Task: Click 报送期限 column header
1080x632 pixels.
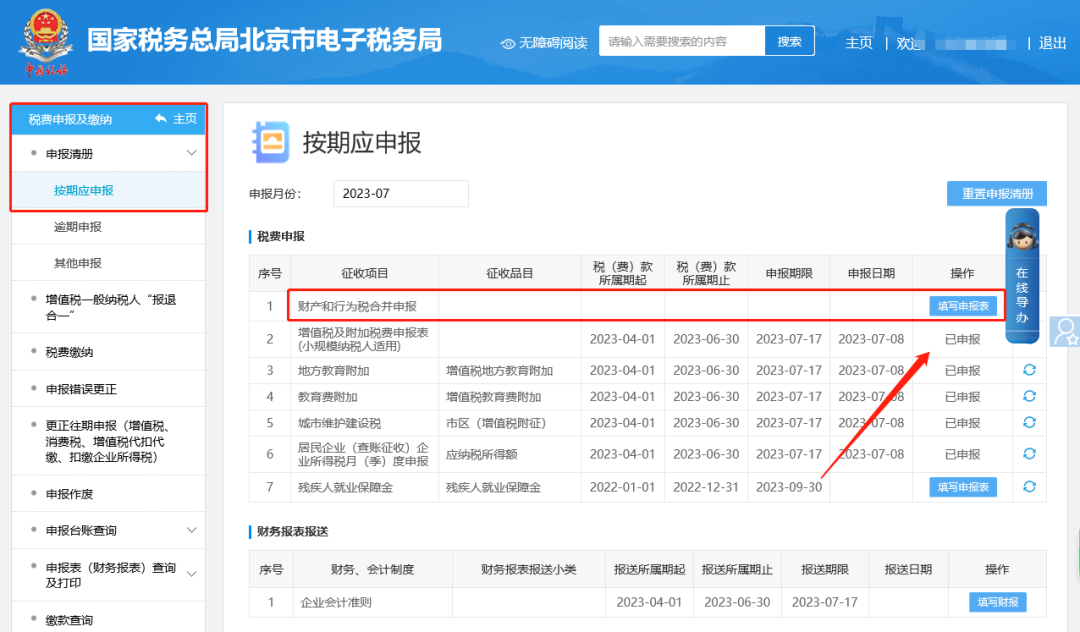Action: tap(824, 569)
